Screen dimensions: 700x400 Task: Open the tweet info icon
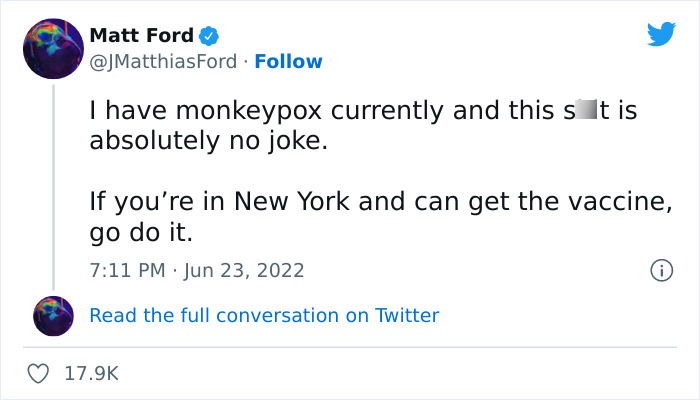pos(660,270)
